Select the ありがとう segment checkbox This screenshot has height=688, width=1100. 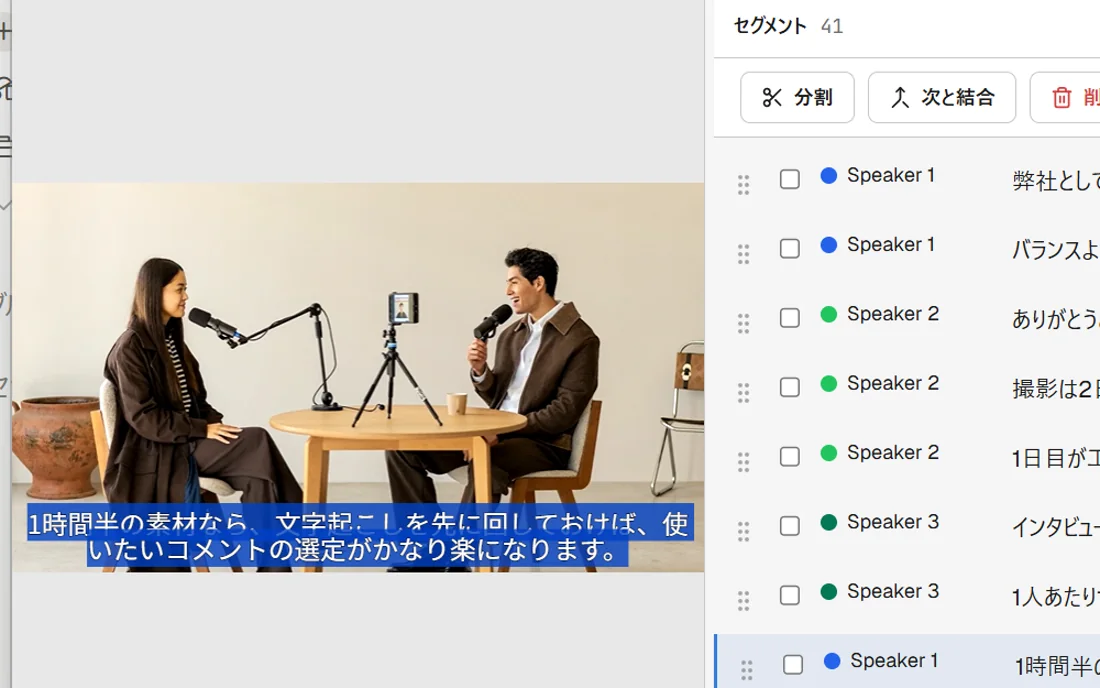click(790, 318)
